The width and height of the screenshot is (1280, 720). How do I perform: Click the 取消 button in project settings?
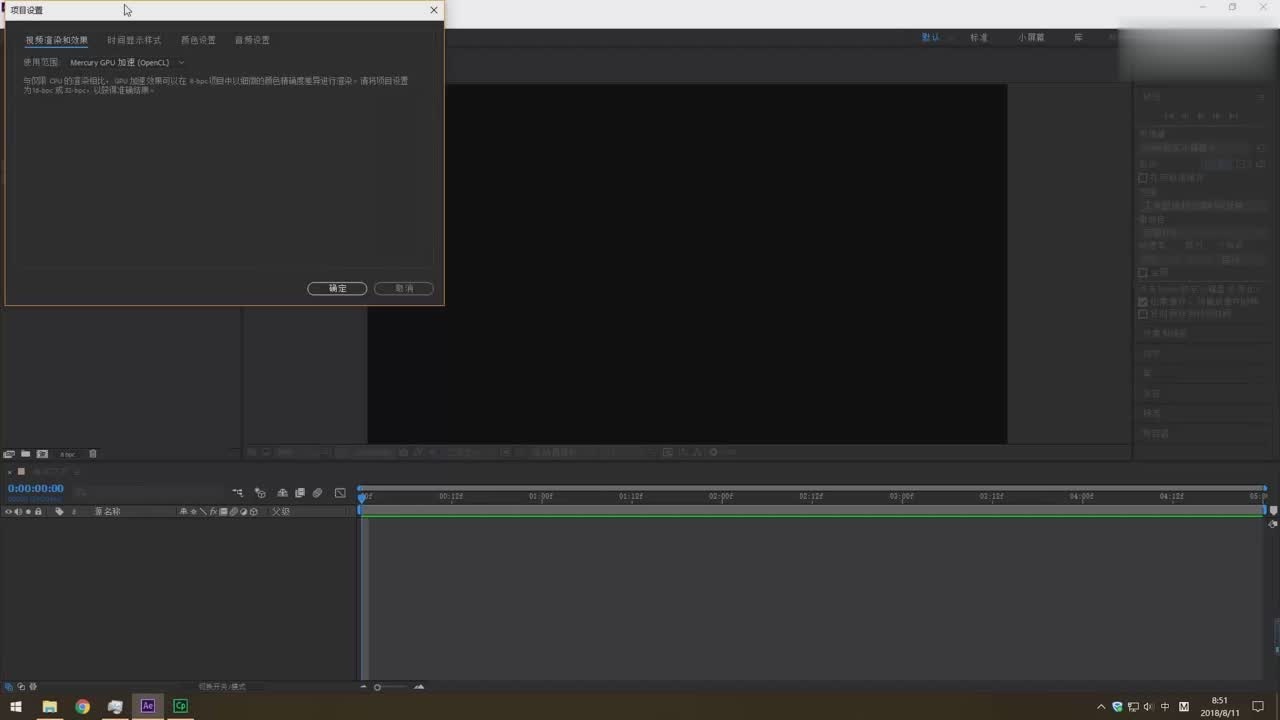point(404,288)
